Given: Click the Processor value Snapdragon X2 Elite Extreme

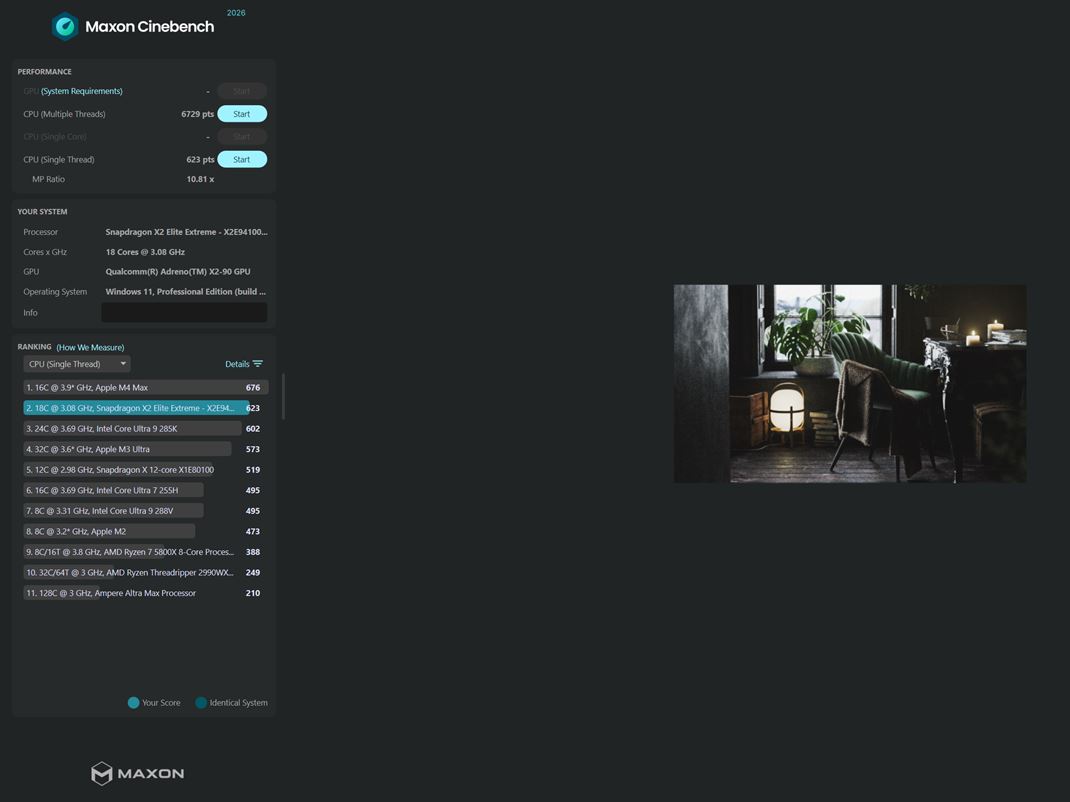Looking at the screenshot, I should tap(186, 232).
